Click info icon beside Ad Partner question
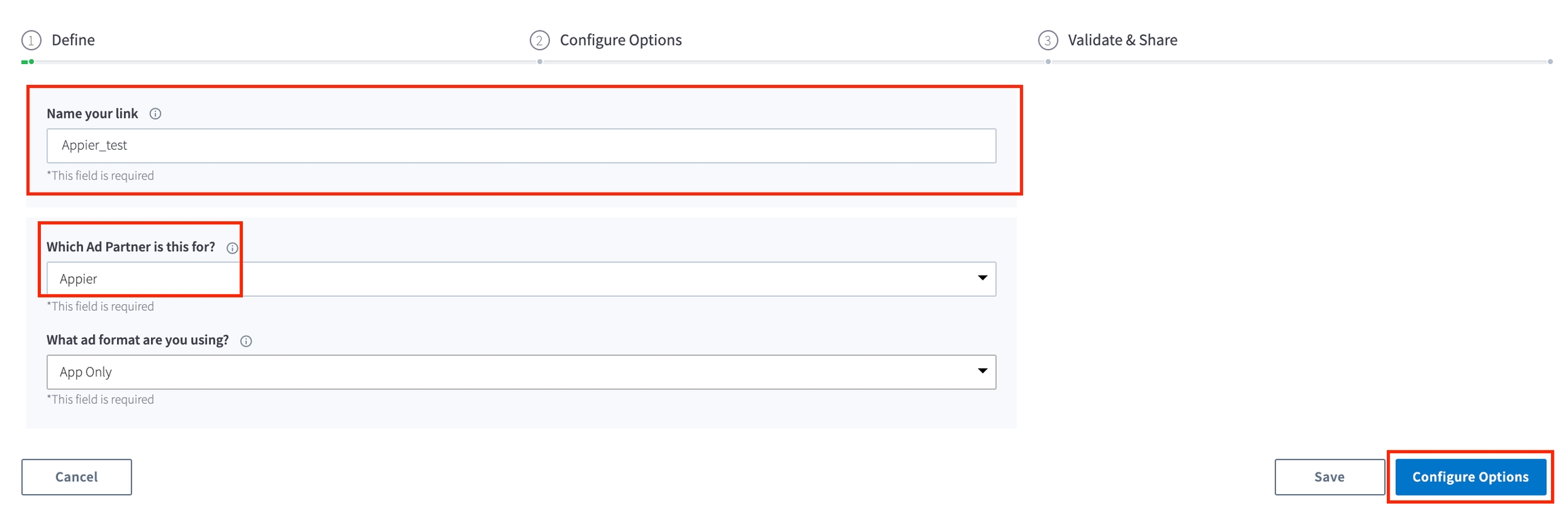Viewport: 1568px width, 518px height. [x=232, y=248]
